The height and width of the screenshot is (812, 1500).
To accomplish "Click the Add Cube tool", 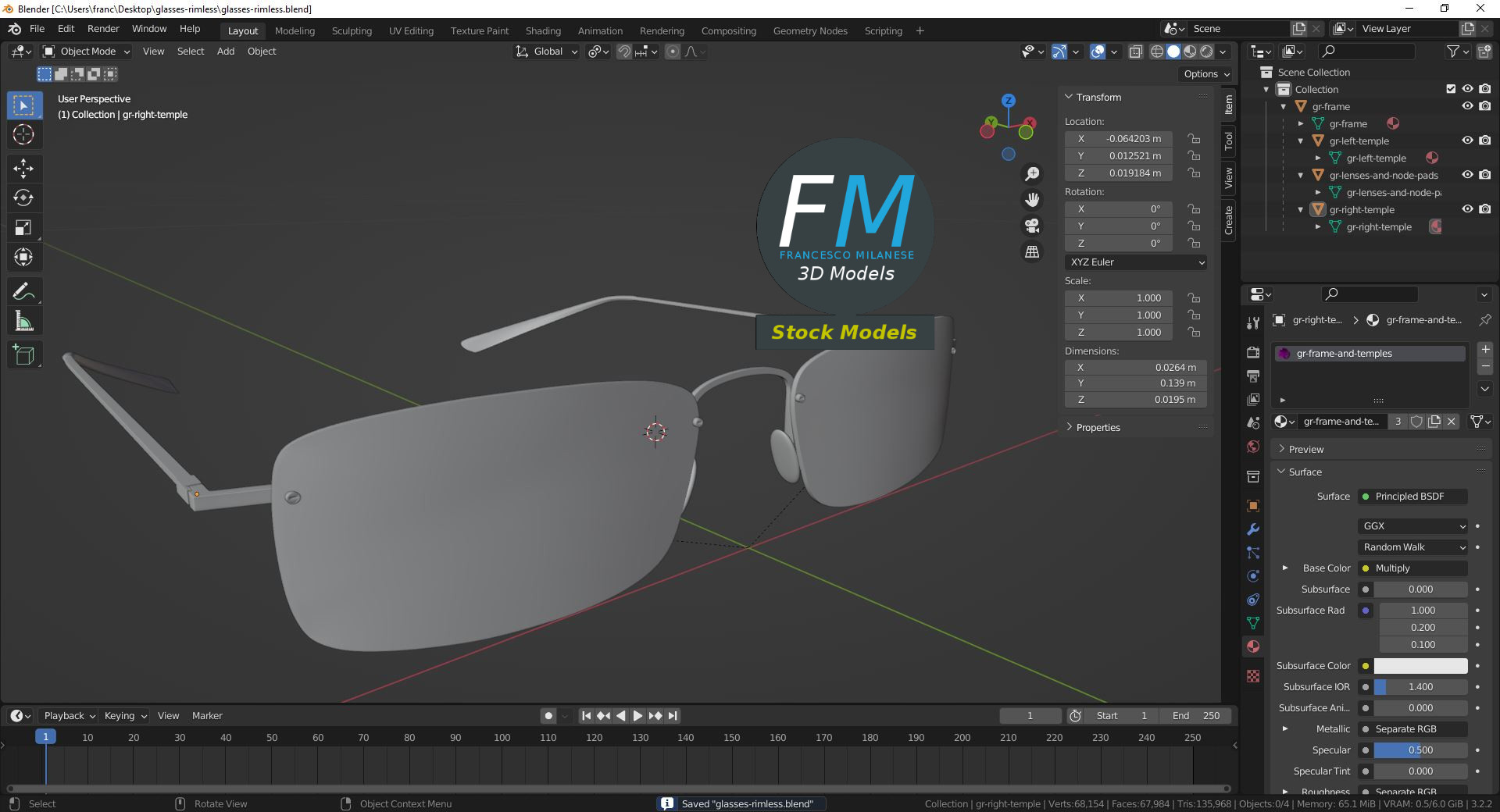I will tap(23, 355).
